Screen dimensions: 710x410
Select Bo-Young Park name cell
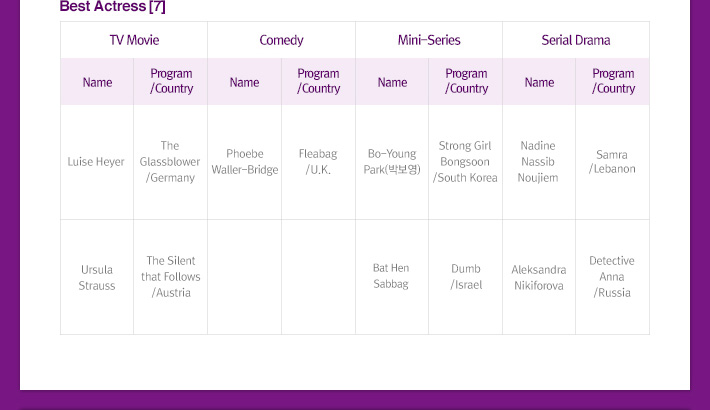coord(392,162)
